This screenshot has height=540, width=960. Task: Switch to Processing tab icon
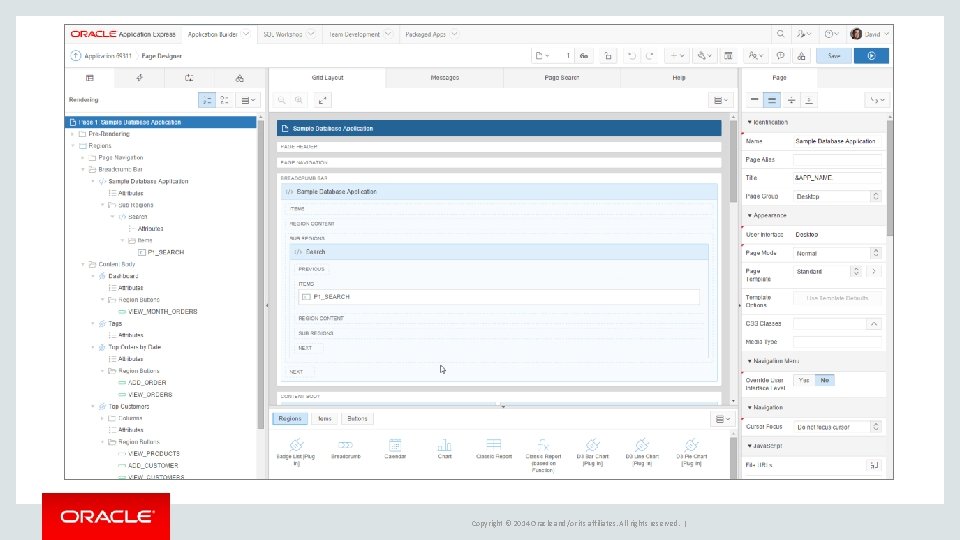(189, 78)
